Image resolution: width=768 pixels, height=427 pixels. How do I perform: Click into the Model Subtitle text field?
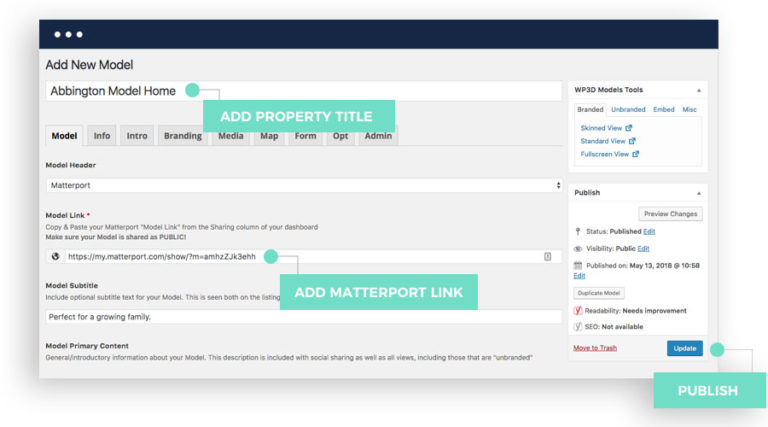pos(304,316)
